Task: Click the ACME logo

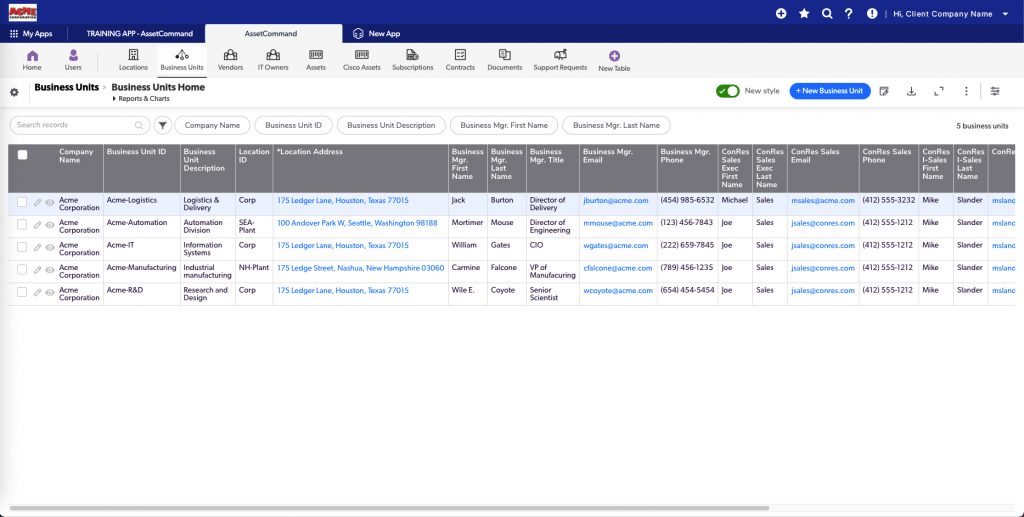Action: pyautogui.click(x=23, y=12)
